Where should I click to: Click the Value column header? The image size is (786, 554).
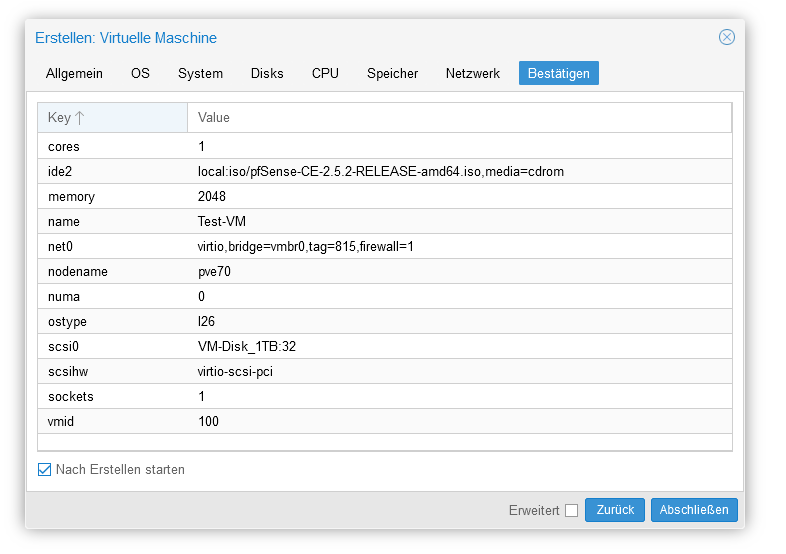459,118
